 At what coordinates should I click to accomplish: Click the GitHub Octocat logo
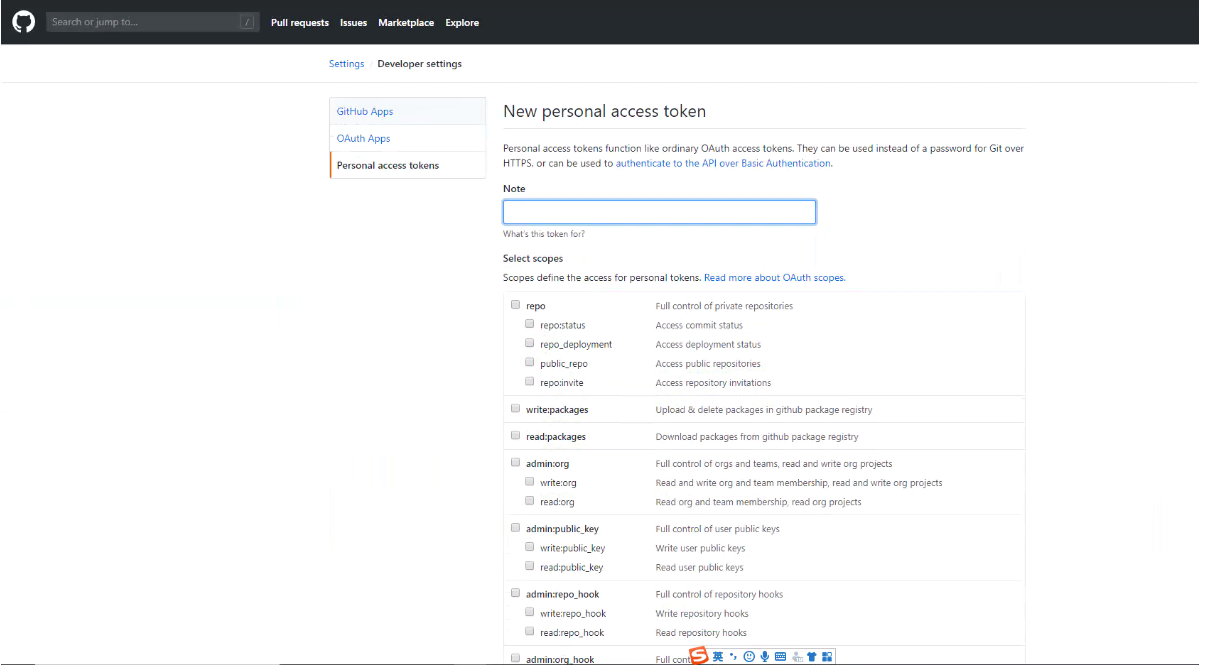(23, 21)
